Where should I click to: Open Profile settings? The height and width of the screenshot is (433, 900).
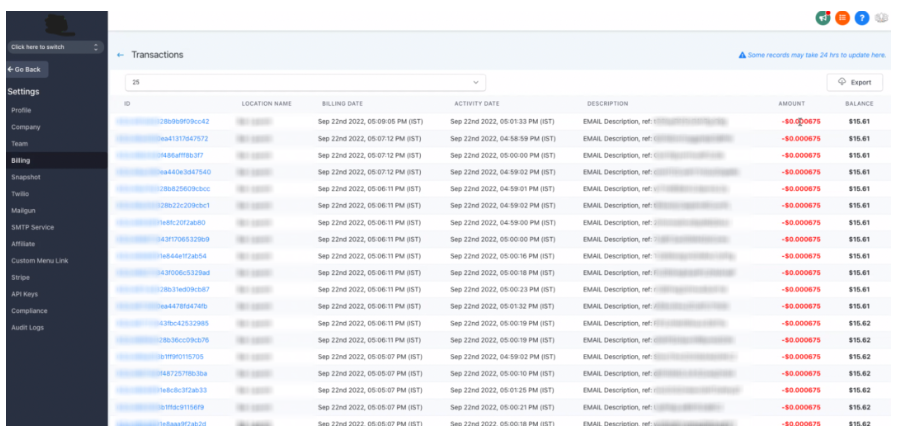point(21,110)
